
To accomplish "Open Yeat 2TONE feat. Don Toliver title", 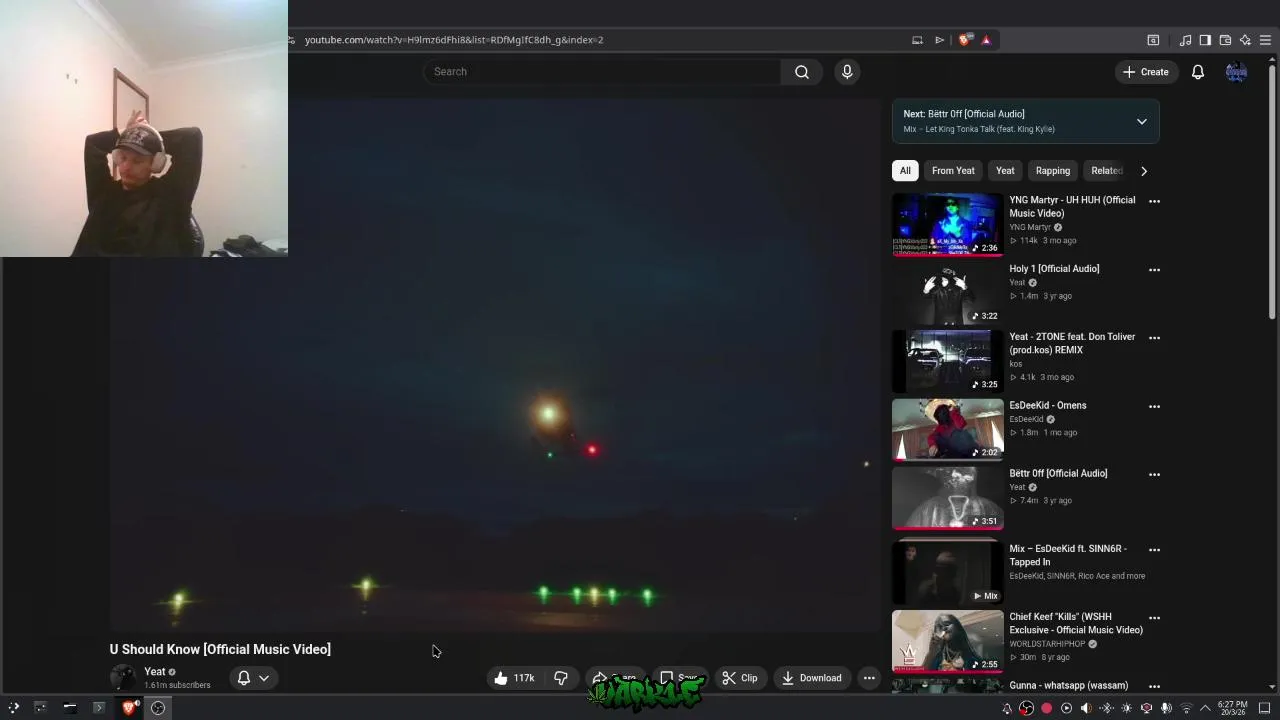I will [x=1072, y=343].
